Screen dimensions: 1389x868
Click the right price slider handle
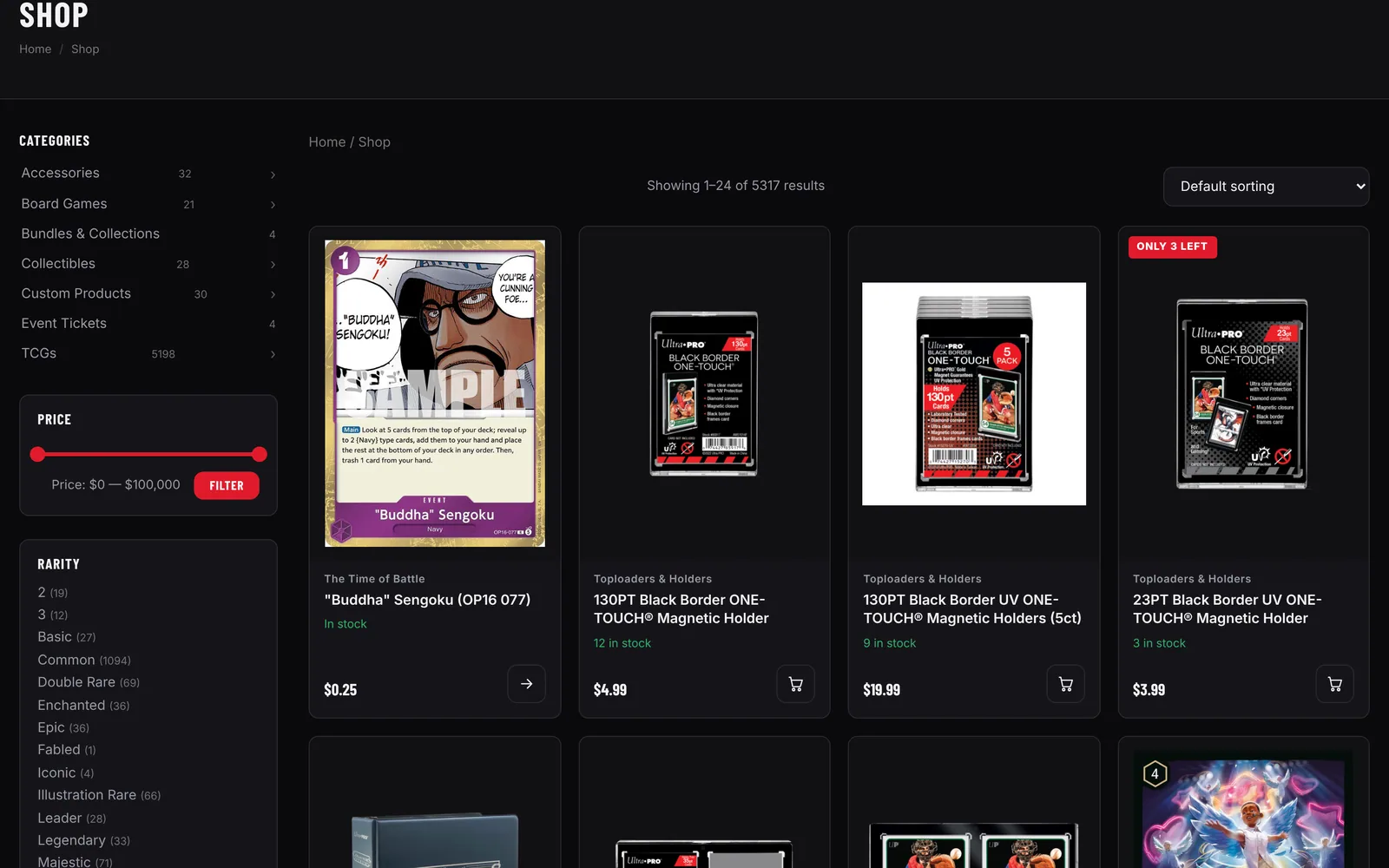coord(260,454)
